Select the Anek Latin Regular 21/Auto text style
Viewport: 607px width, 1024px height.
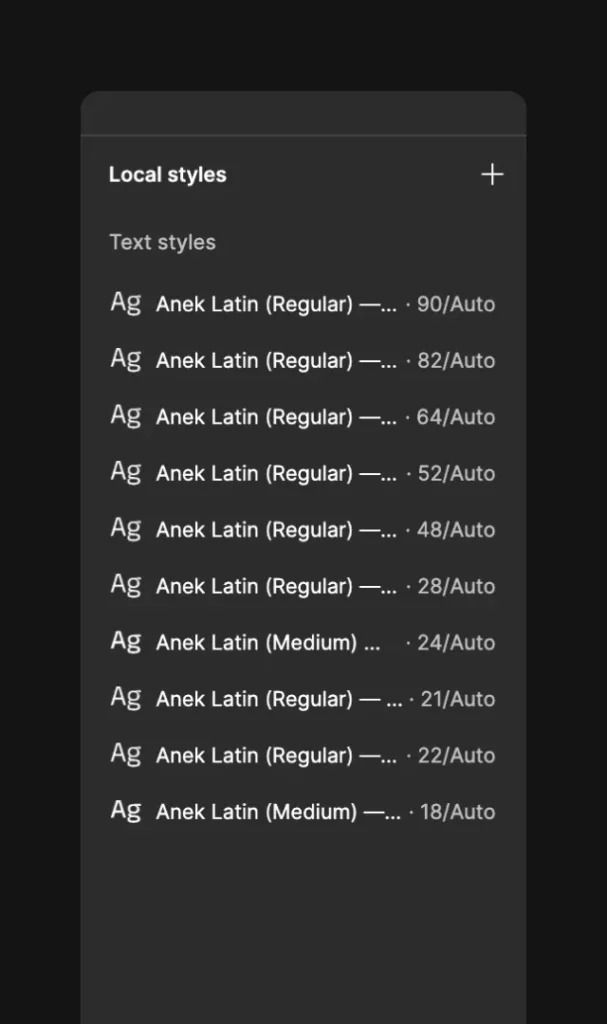[x=300, y=698]
